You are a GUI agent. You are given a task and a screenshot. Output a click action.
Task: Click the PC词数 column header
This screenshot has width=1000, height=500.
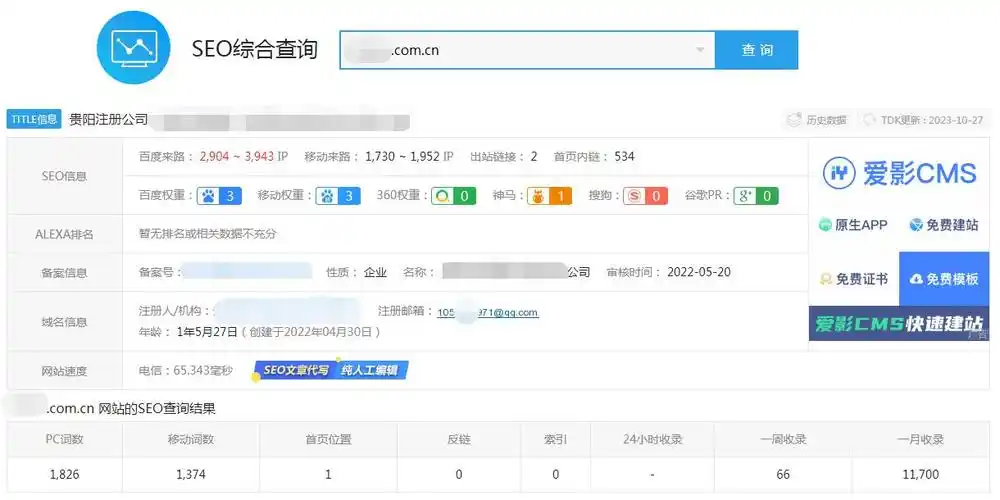(x=64, y=439)
